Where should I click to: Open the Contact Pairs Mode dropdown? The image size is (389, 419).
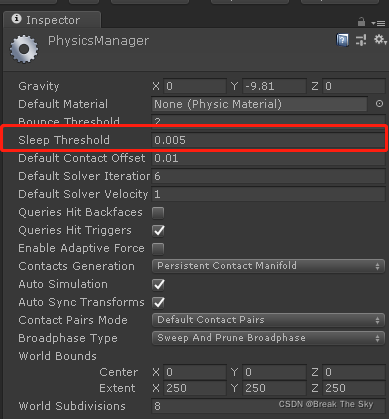pyautogui.click(x=268, y=320)
